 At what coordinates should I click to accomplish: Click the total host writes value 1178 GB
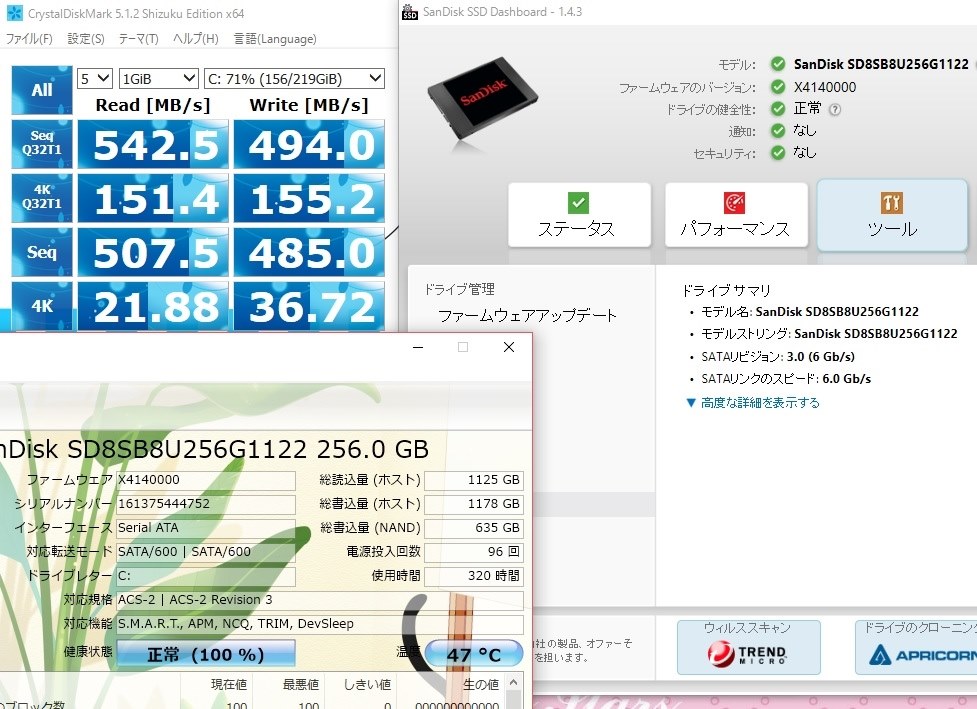[474, 504]
